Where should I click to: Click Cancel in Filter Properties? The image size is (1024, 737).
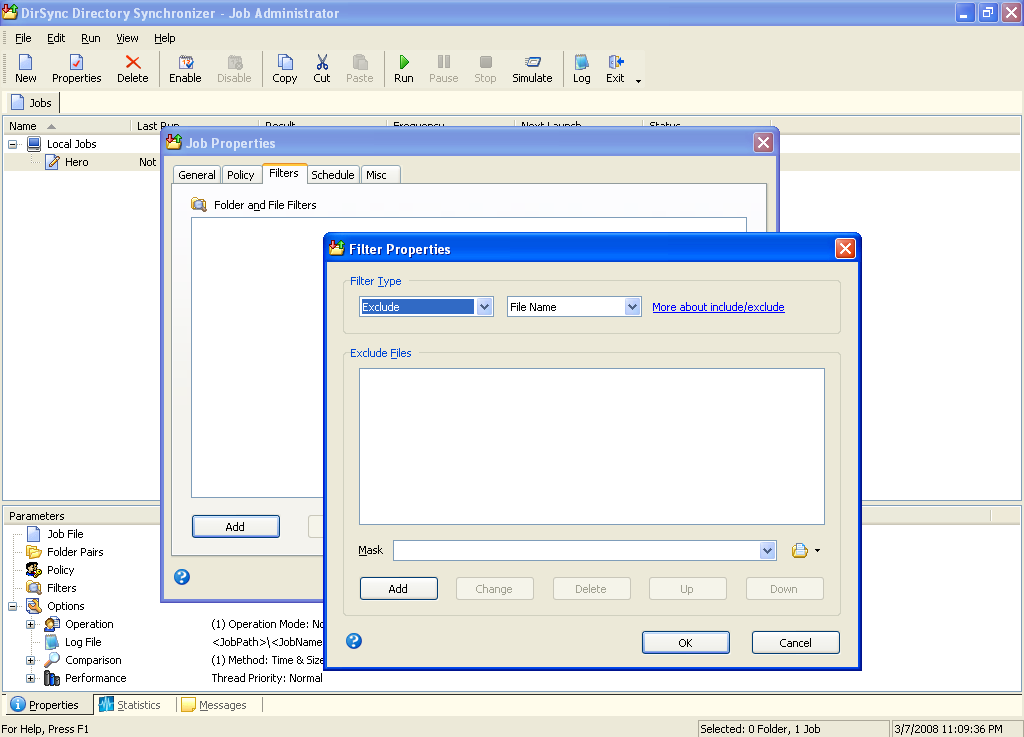coord(795,643)
